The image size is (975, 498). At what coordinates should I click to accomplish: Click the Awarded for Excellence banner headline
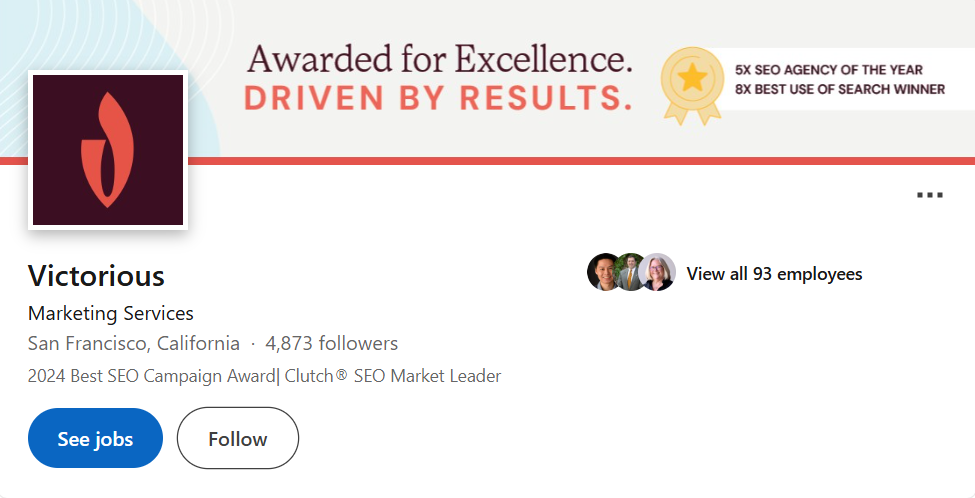tap(439, 59)
